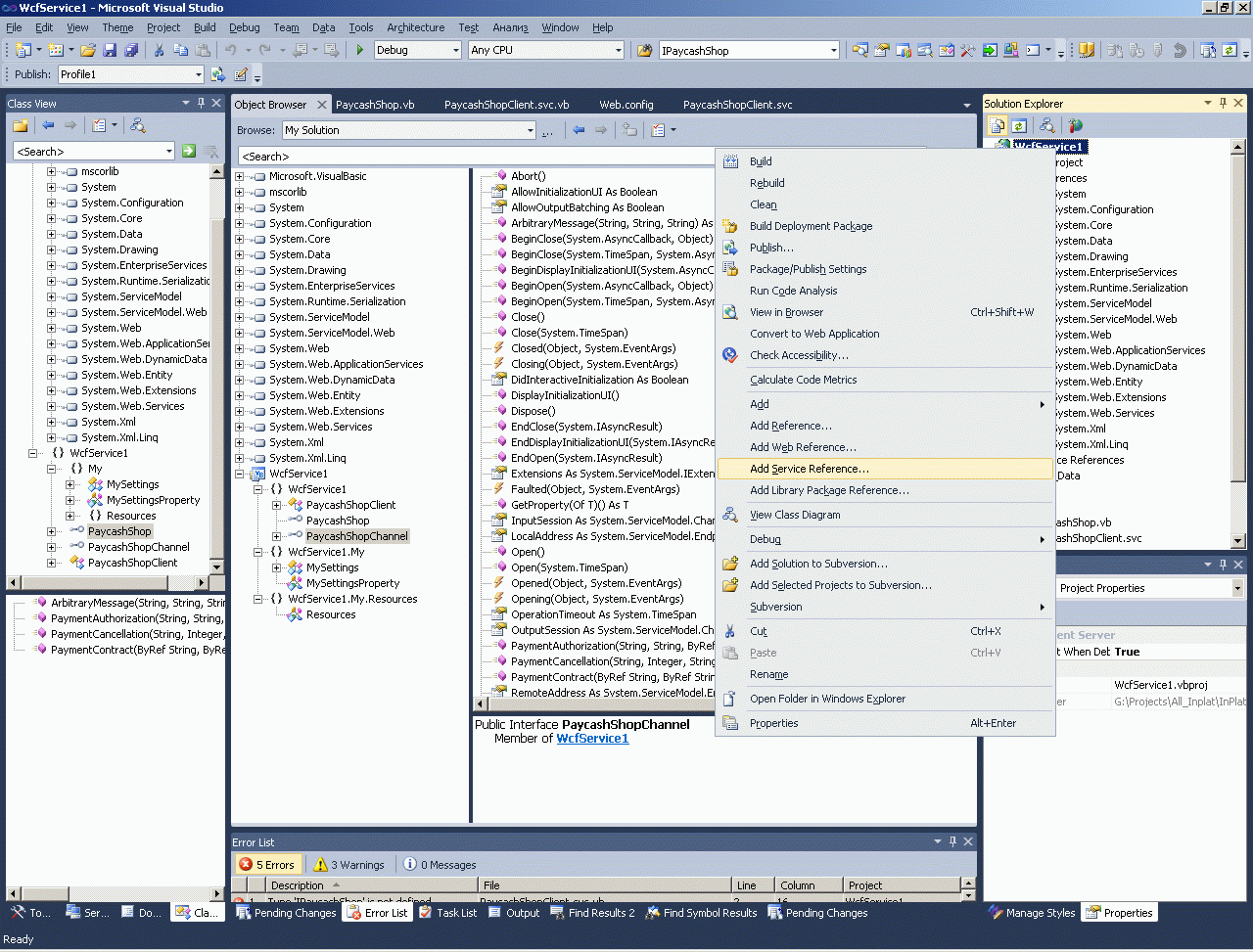1253x952 pixels.
Task: Click the Save All toolbar icon
Action: (x=131, y=50)
